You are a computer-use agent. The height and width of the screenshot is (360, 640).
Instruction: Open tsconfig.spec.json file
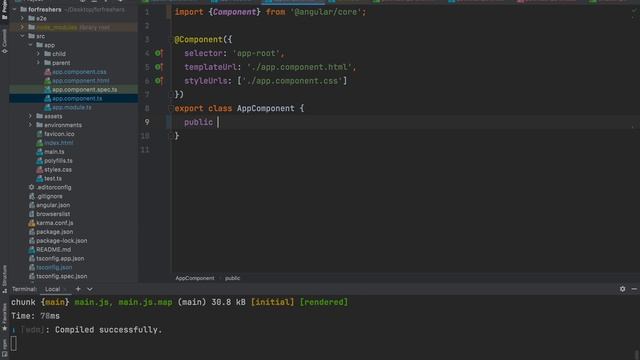(x=61, y=276)
